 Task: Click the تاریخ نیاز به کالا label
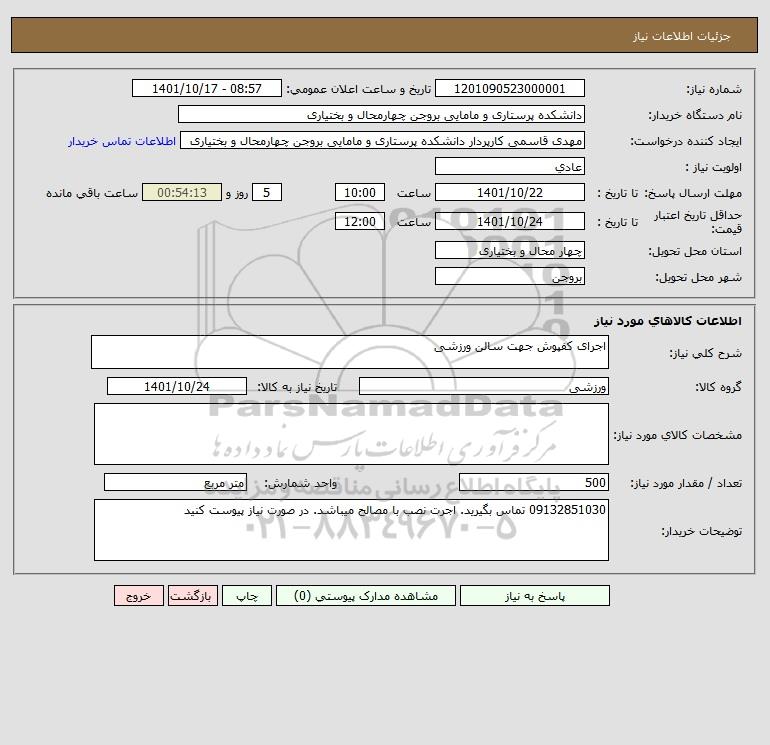click(297, 387)
